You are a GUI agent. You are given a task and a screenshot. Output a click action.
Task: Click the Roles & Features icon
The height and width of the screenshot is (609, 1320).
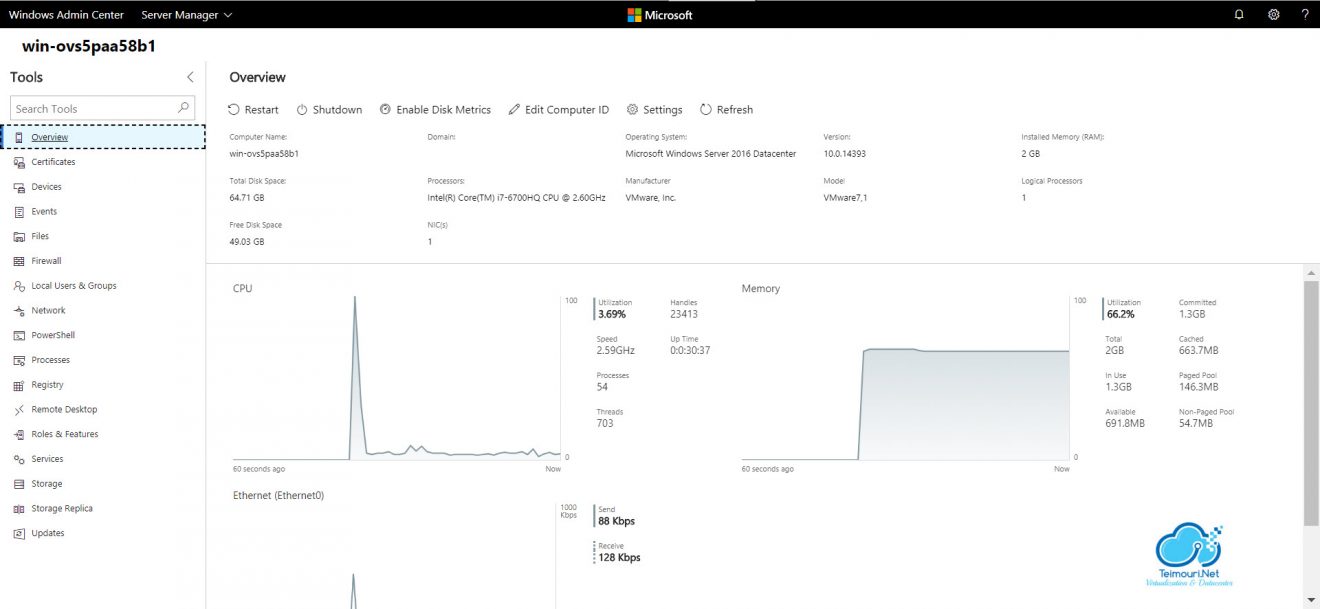click(19, 434)
